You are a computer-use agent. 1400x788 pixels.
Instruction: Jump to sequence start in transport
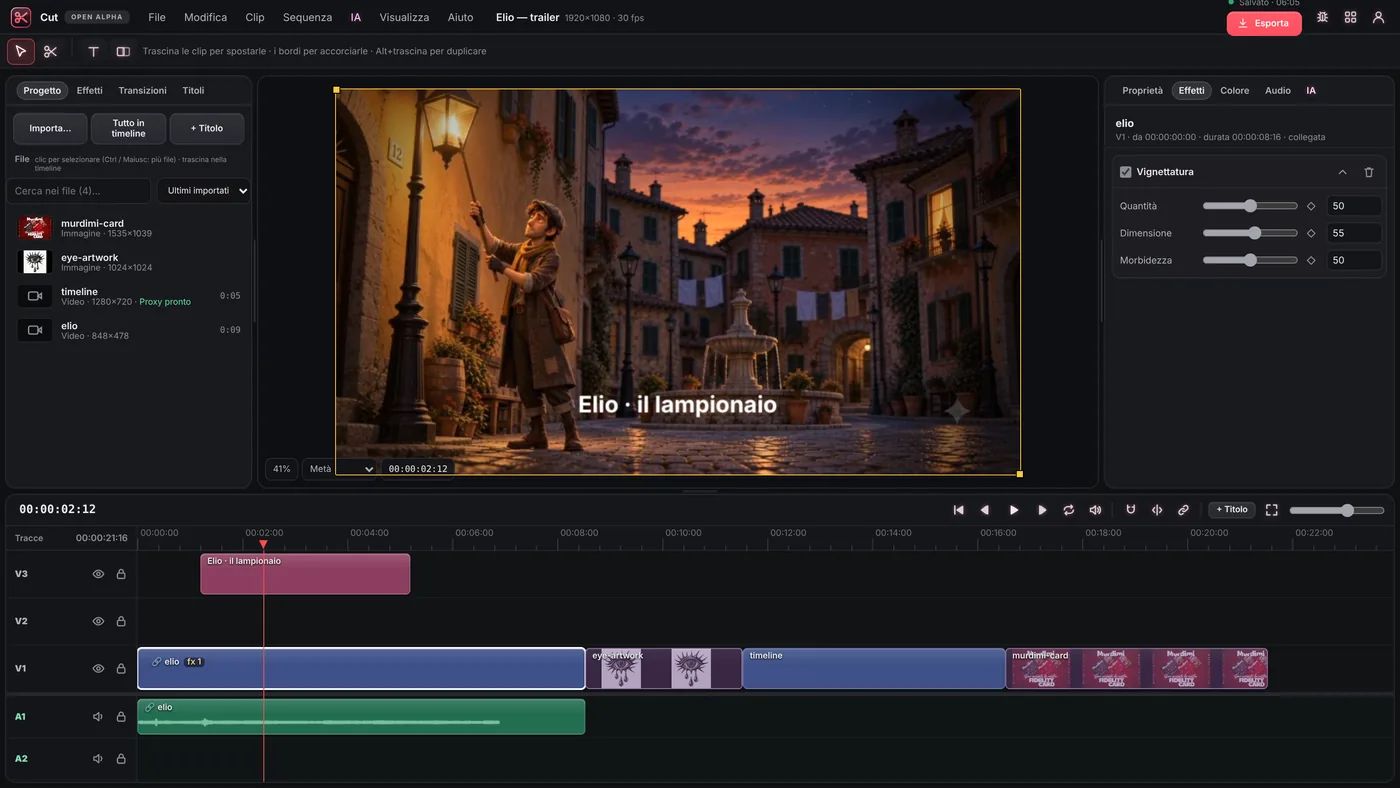point(958,510)
